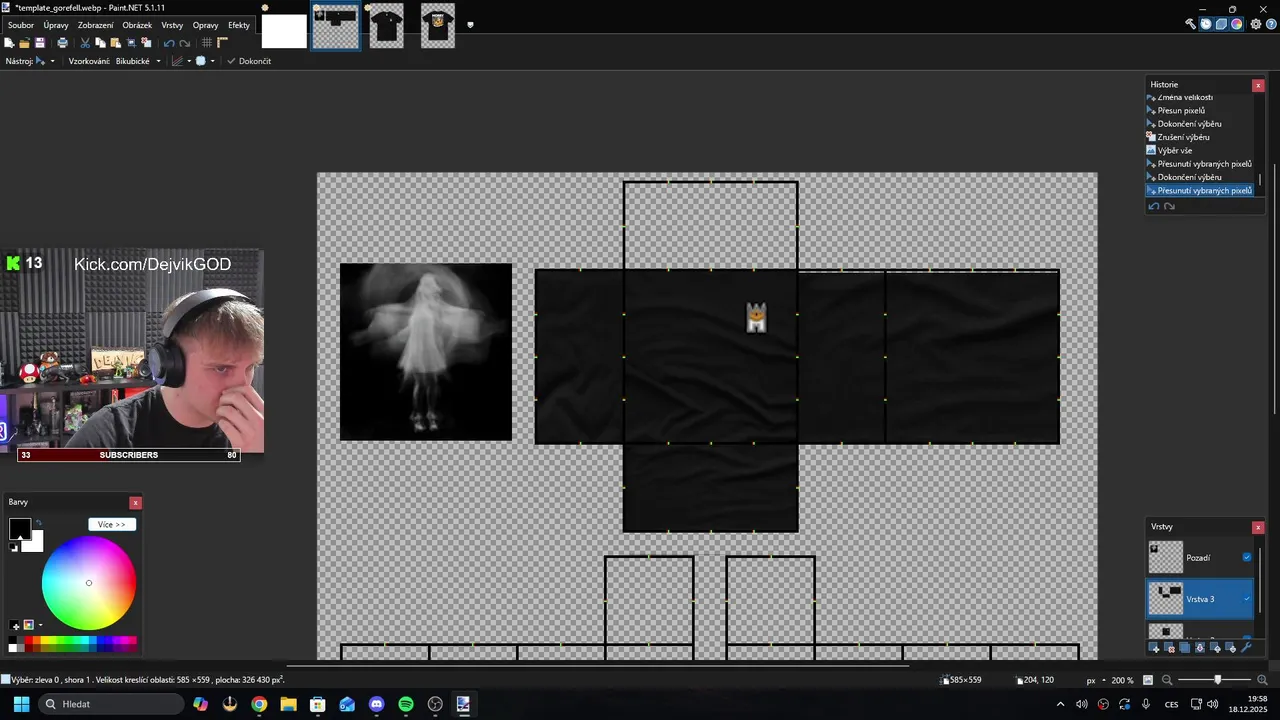Redo action via toolbar arrow
1280x720 pixels.
[185, 43]
